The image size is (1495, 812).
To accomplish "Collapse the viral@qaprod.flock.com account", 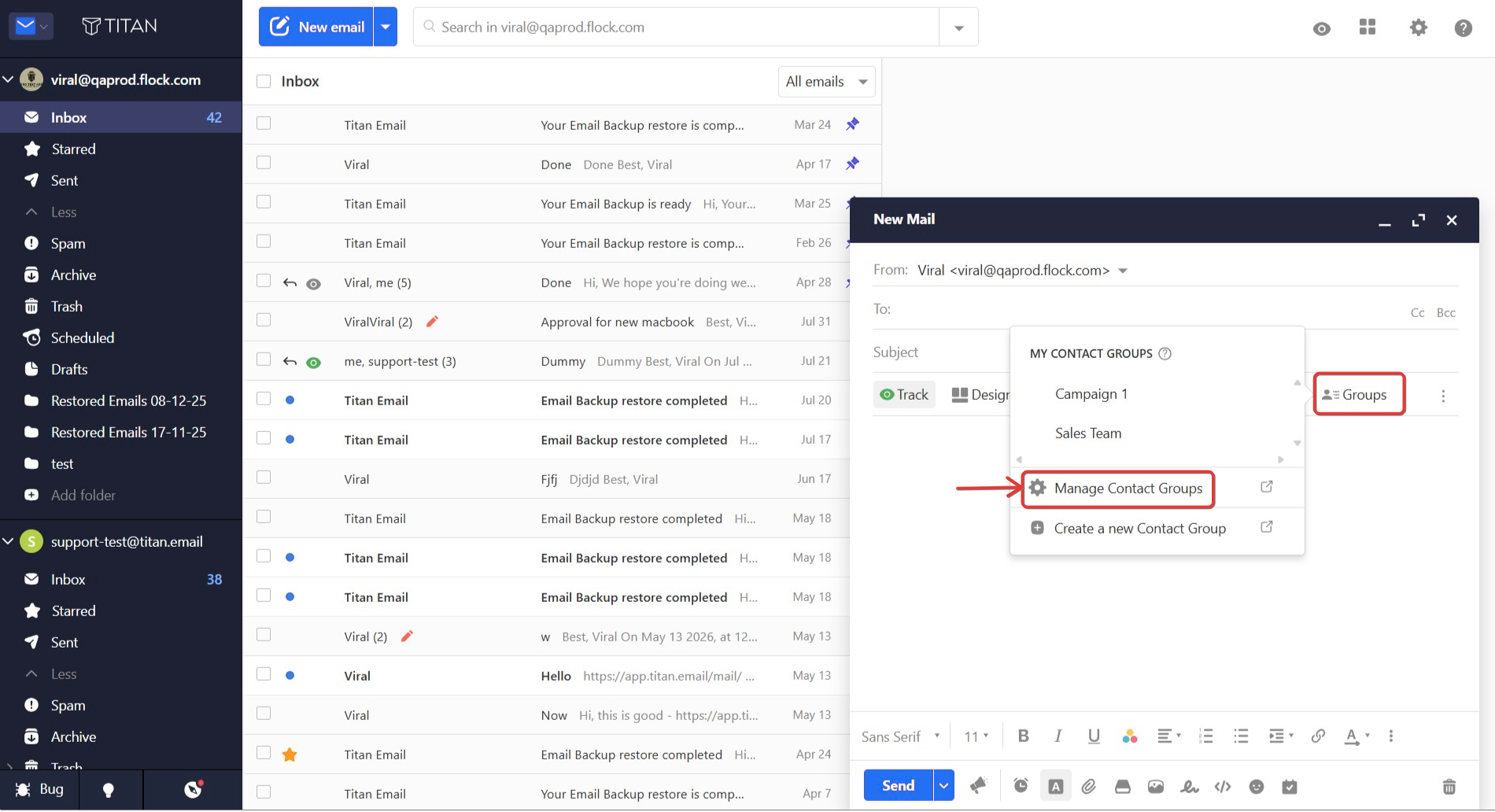I will 8,79.
